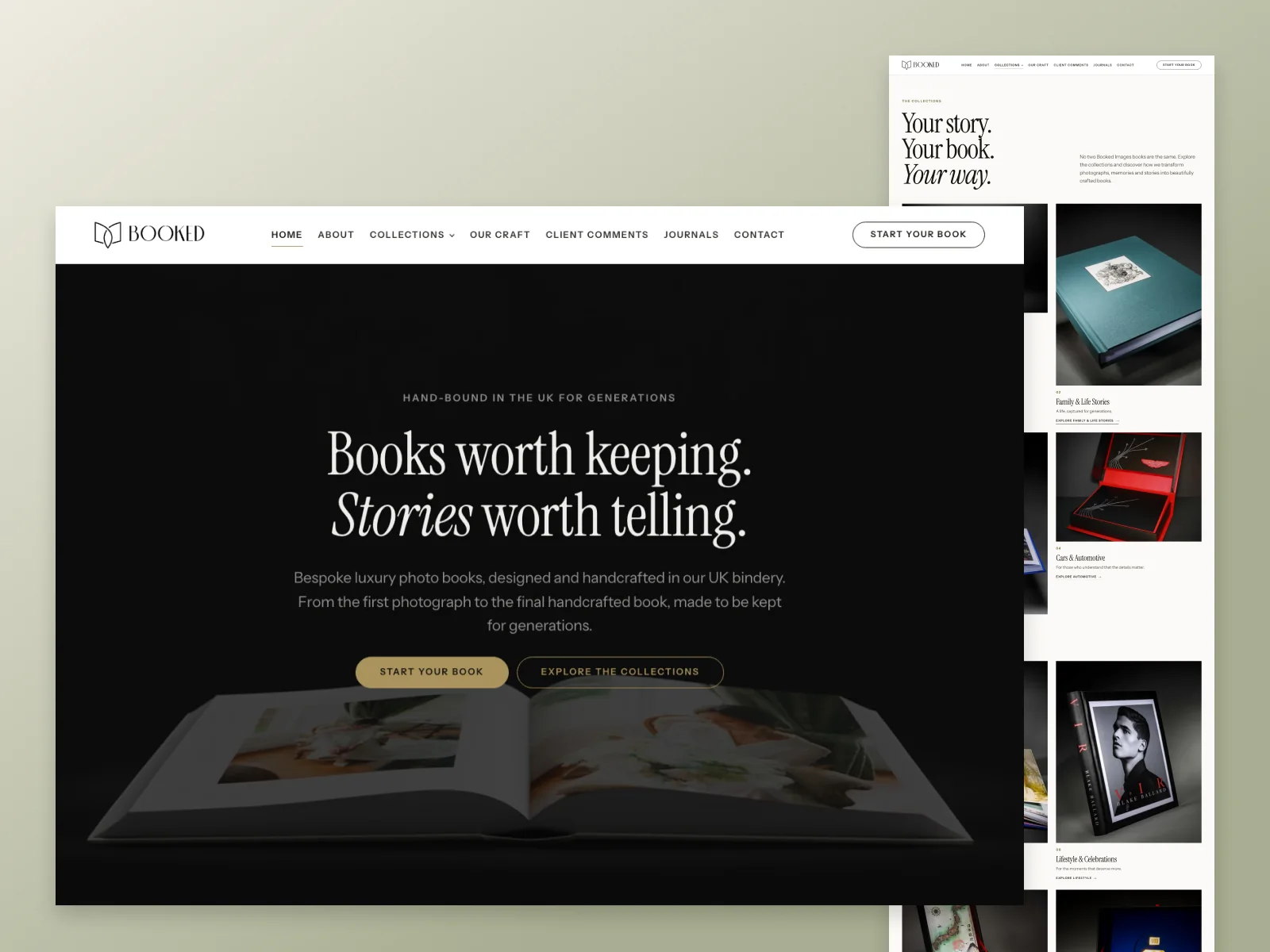Screen dimensions: 1270x952
Task: Click 'HAND-BOUND IN THE UK FOR GENERATIONS' tagline
Action: (539, 398)
